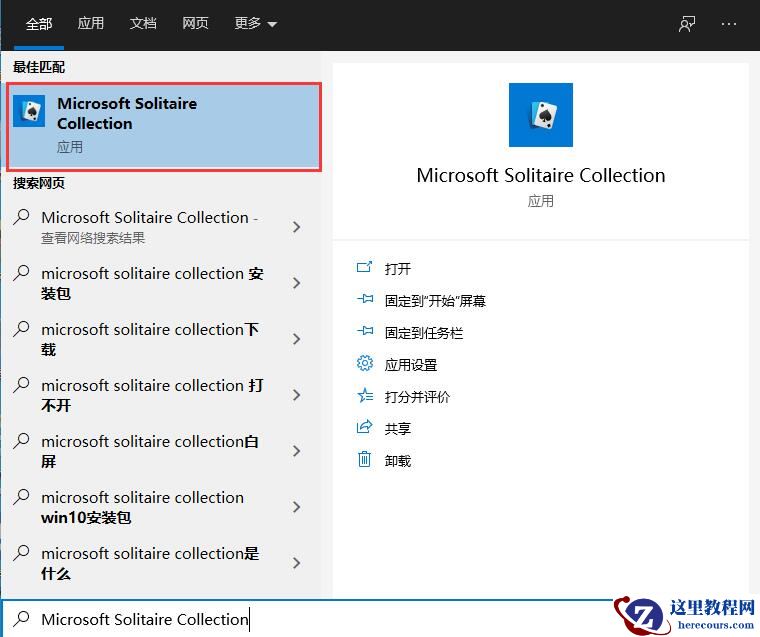Expand arrow for the win10安装包 suggestion
The image size is (760, 637).
pos(297,507)
